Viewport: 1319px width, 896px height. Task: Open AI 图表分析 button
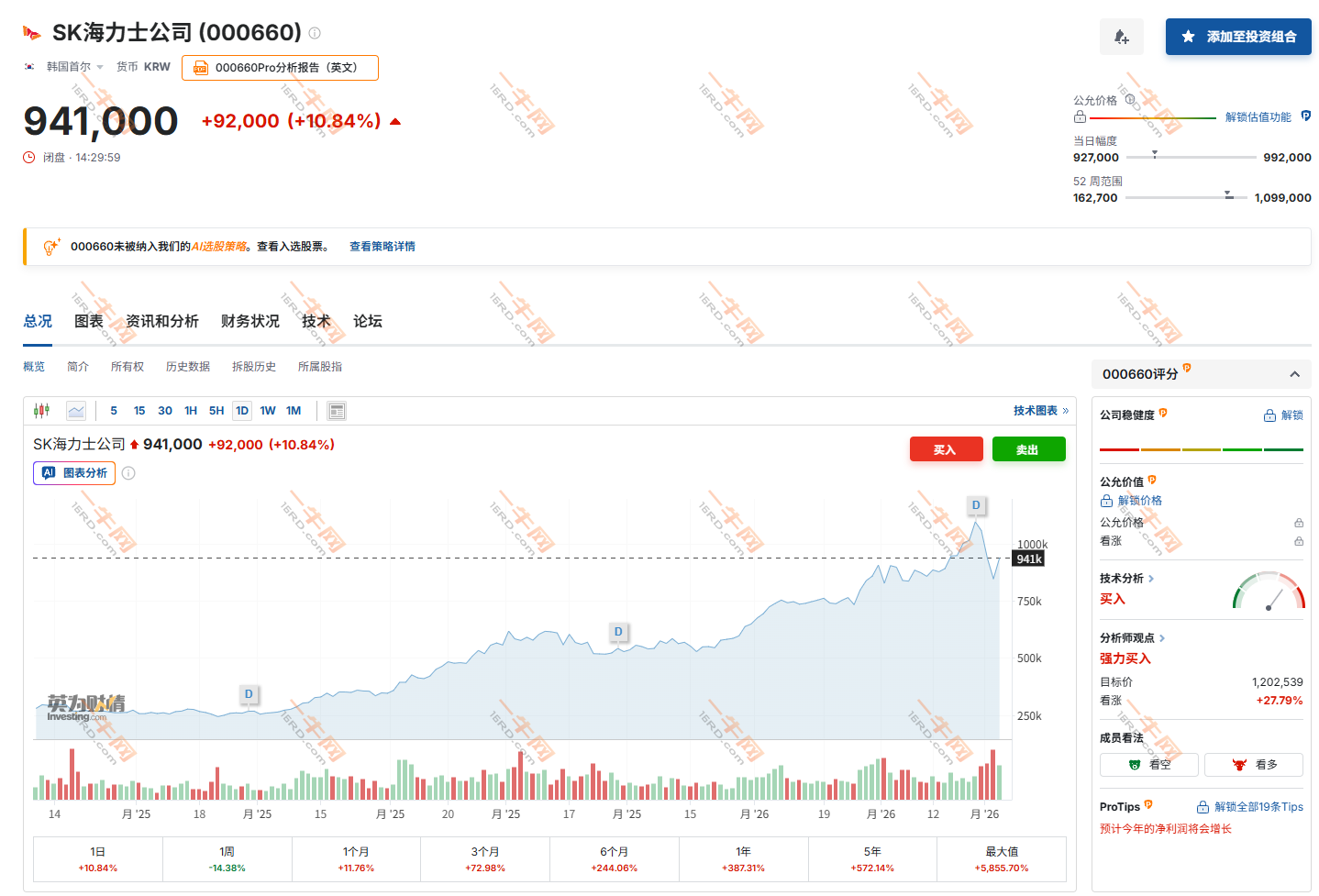[x=74, y=473]
